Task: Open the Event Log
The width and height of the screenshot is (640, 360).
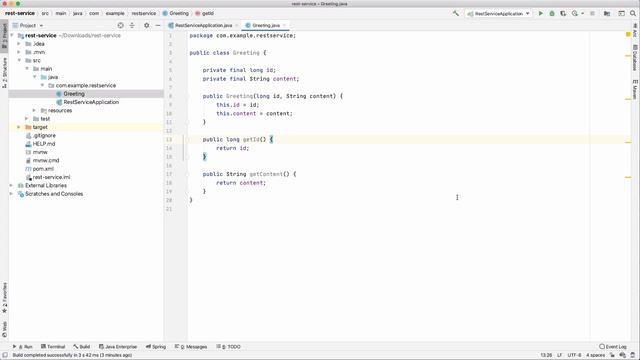Action: [613, 347]
